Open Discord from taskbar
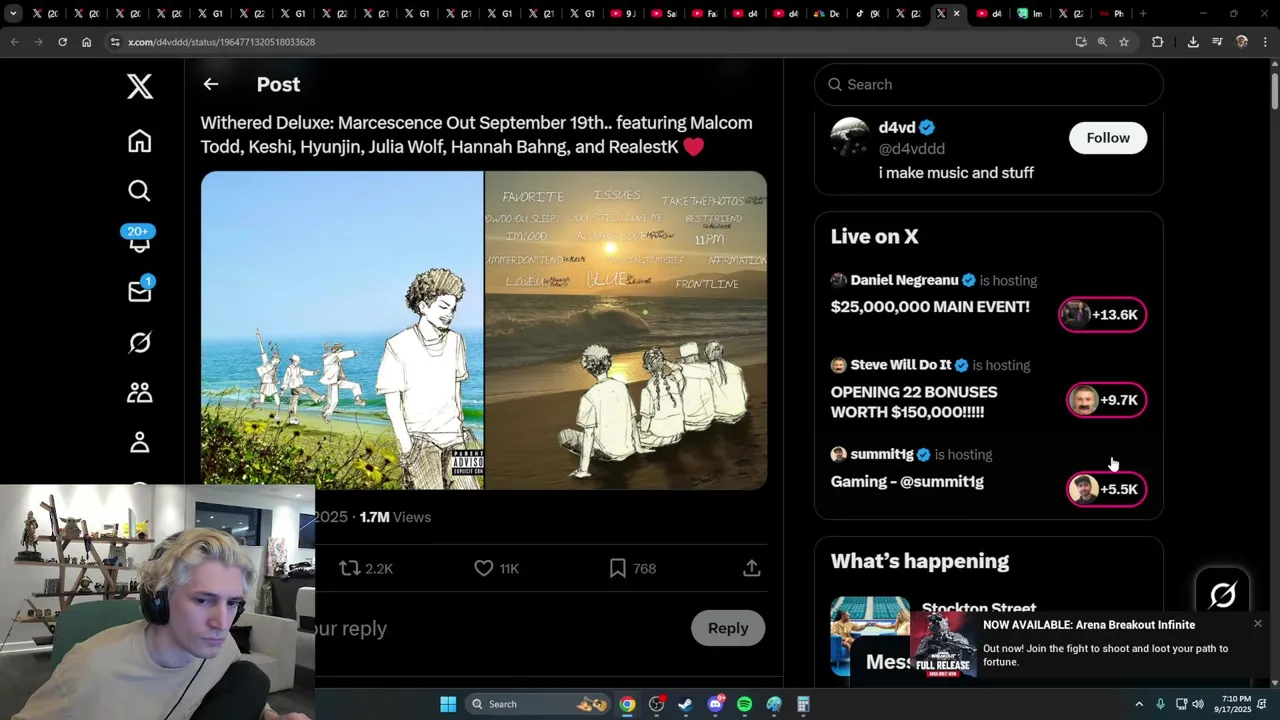This screenshot has width=1280, height=720. pyautogui.click(x=715, y=704)
